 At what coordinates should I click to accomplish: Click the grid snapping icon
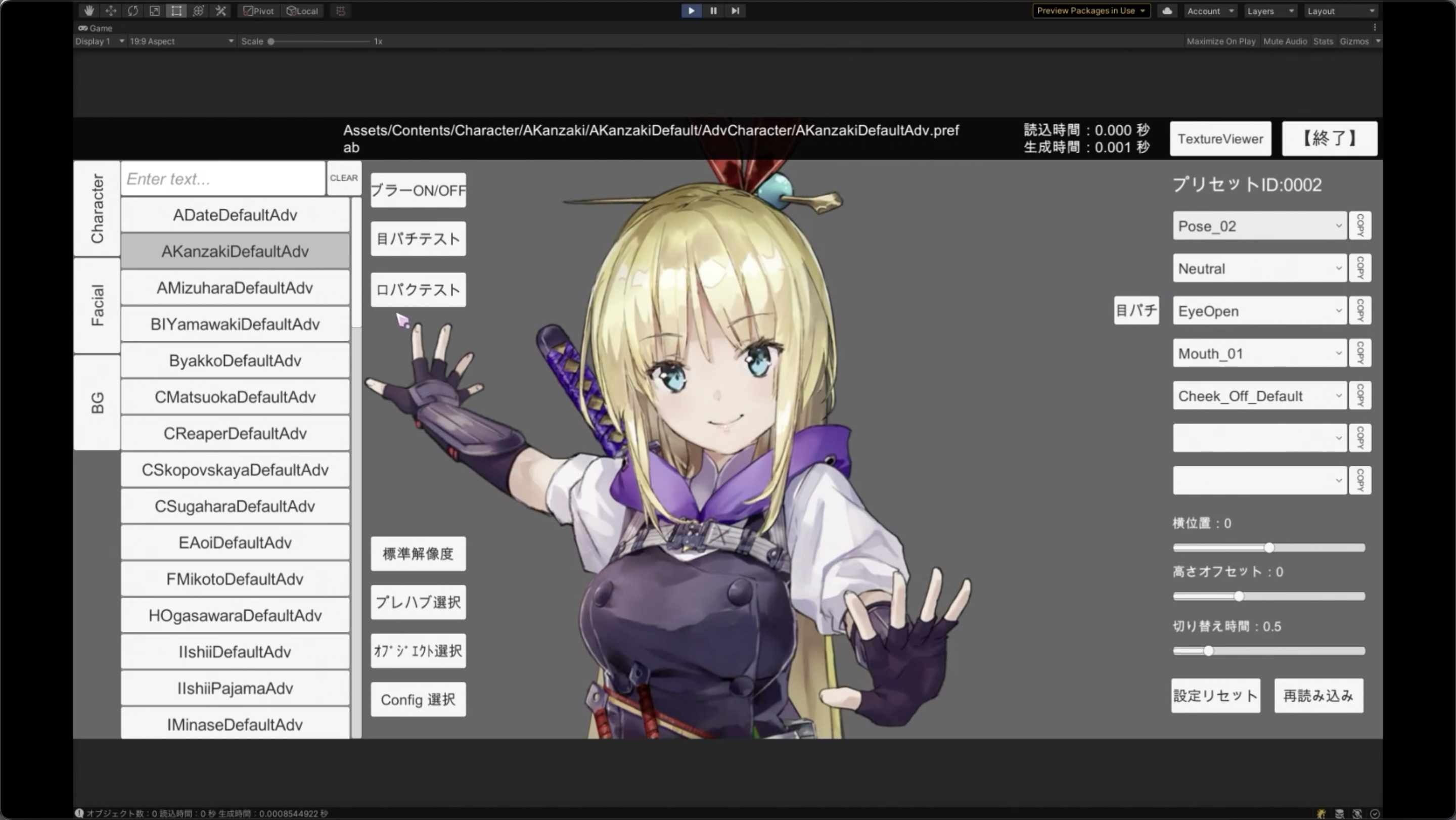pos(340,11)
